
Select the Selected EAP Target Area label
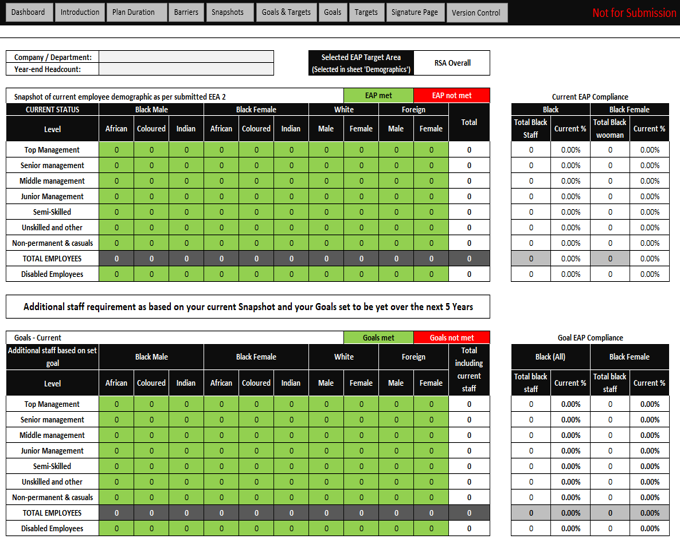360,63
